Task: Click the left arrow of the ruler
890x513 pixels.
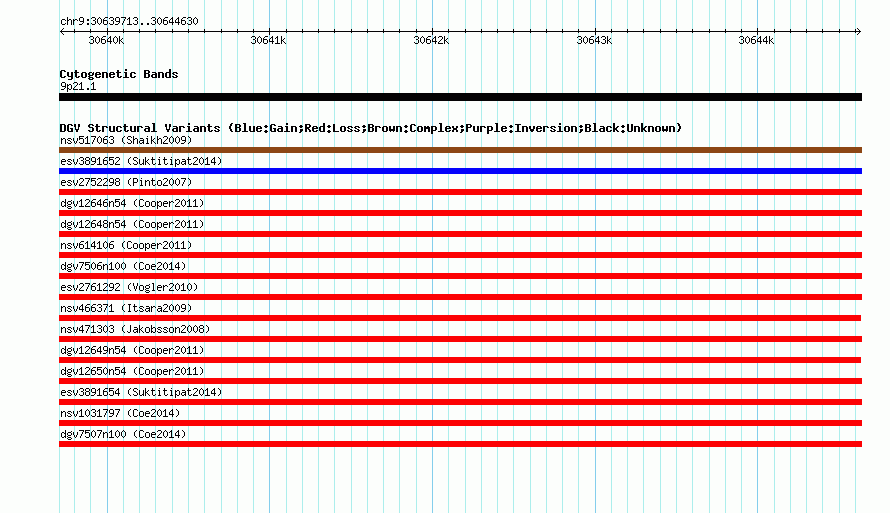Action: pyautogui.click(x=62, y=32)
